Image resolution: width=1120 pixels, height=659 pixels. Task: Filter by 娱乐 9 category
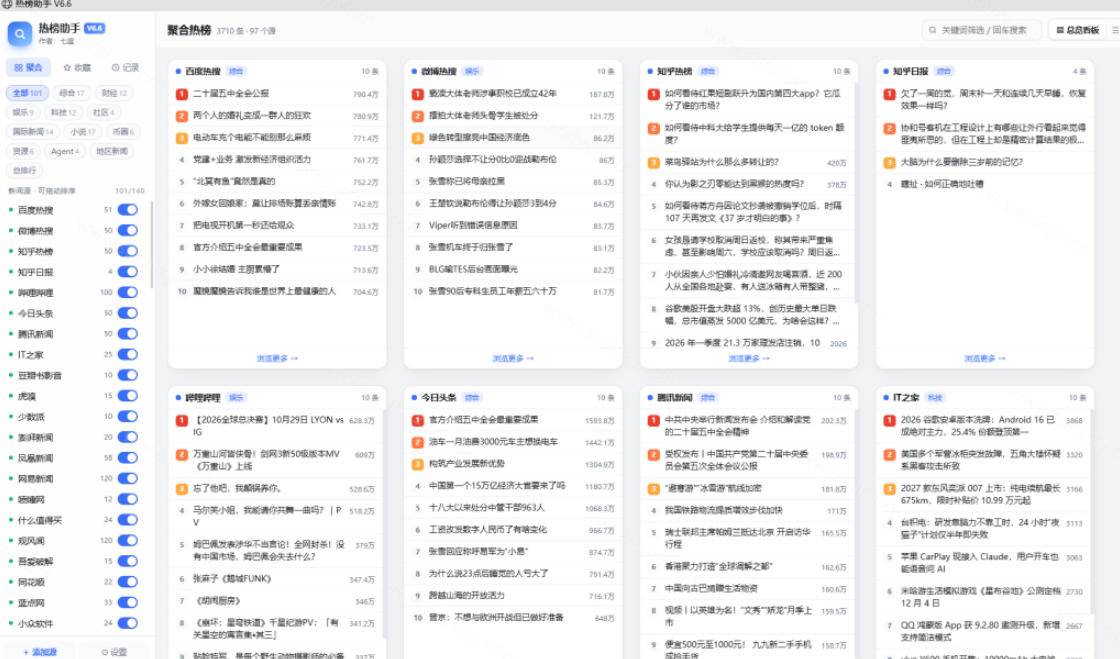23,112
